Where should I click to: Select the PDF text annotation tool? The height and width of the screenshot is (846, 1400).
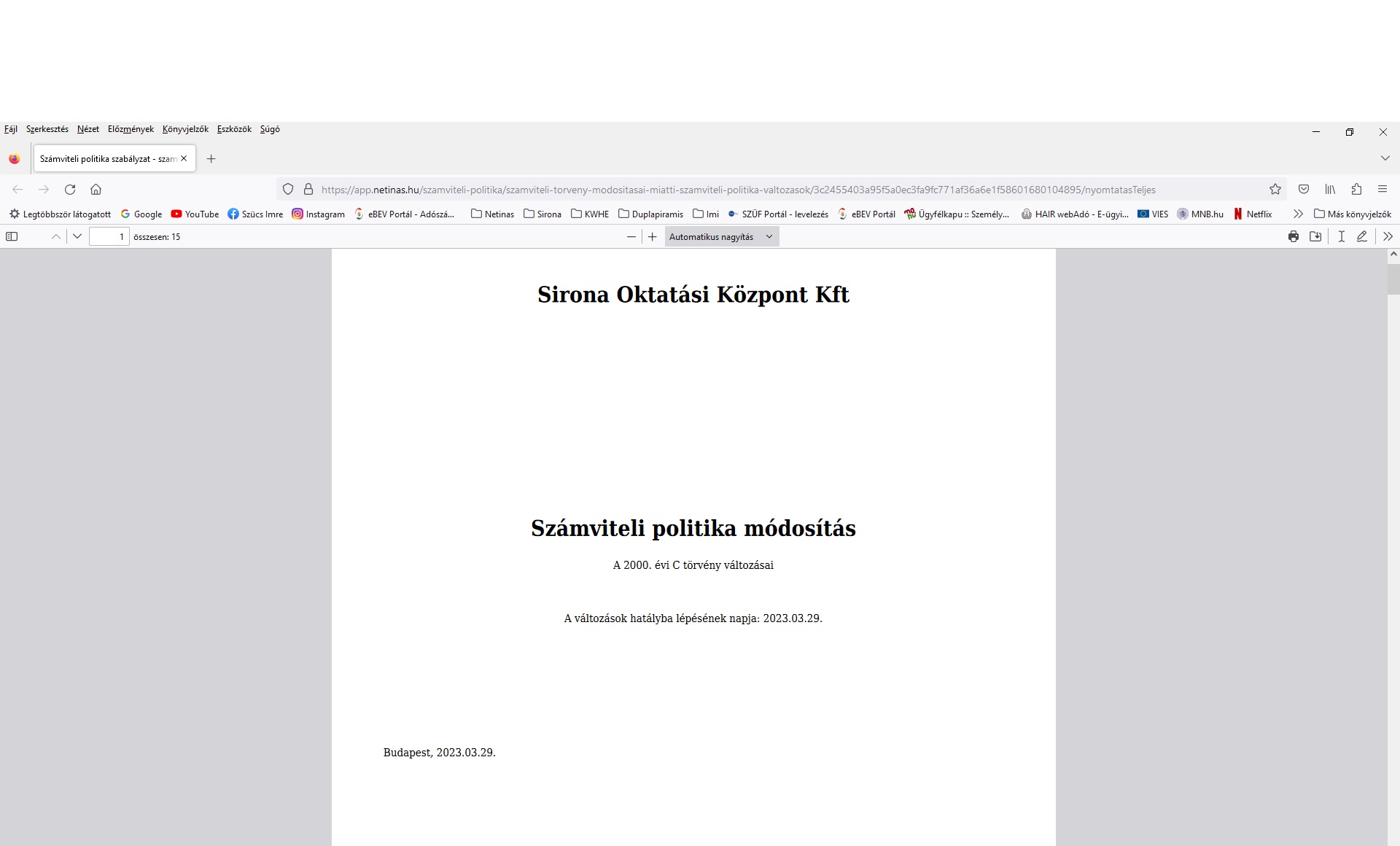(x=1341, y=236)
